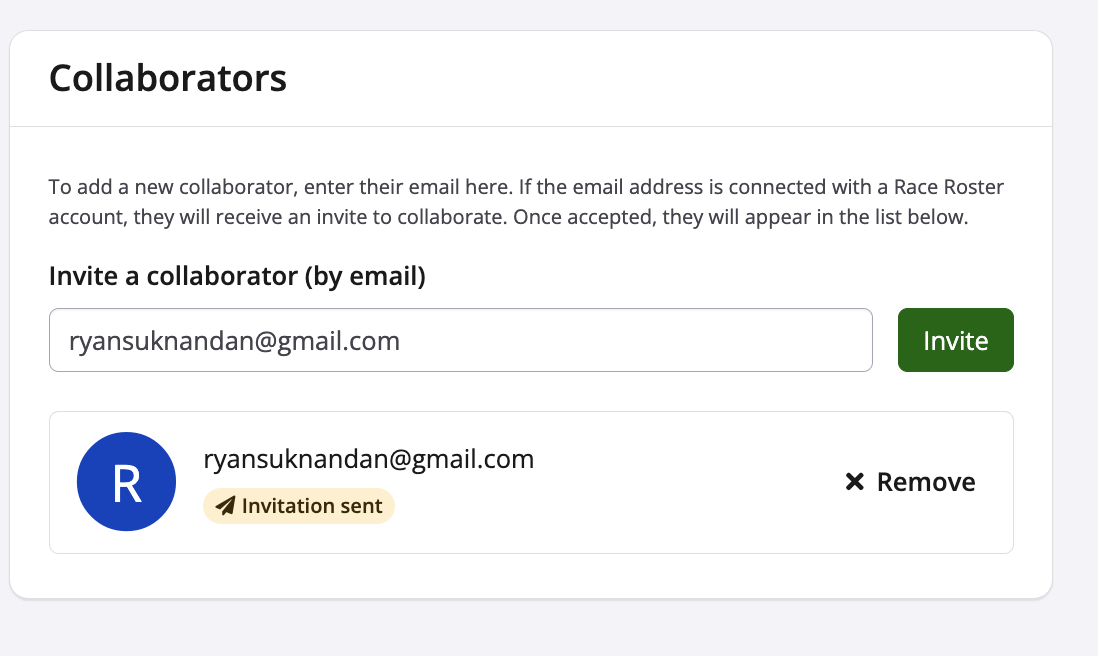Click the 'Remove' text label
This screenshot has height=656, width=1098.
pos(926,482)
